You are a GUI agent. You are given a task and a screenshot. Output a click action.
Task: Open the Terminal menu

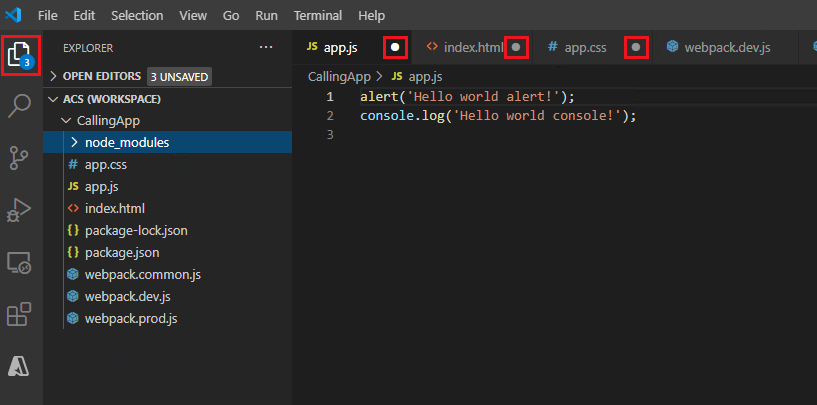318,16
